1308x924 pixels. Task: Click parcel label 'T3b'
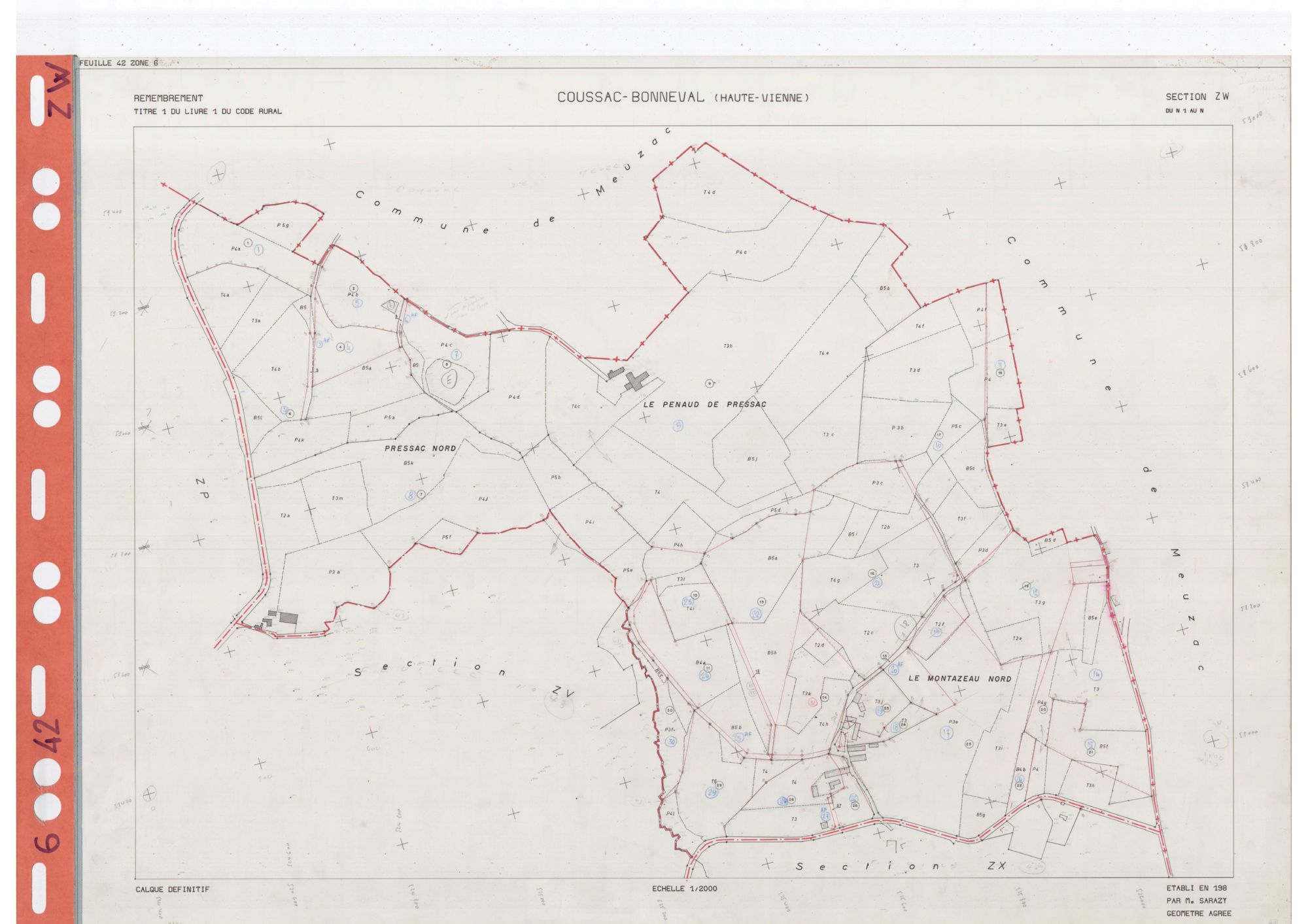(x=728, y=346)
